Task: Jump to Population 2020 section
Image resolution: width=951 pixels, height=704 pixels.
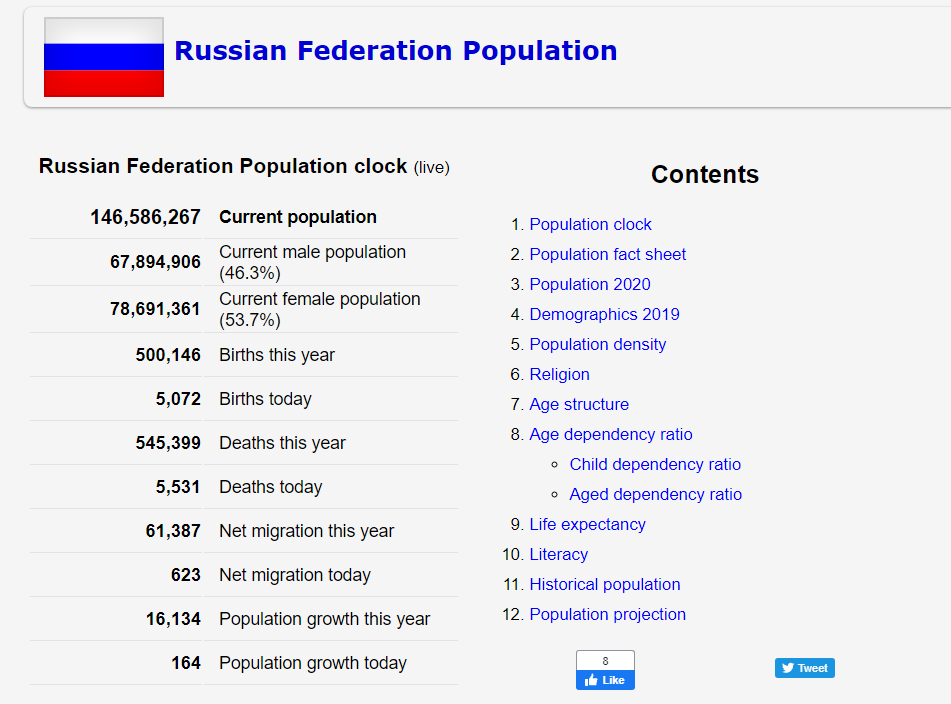Action: [590, 285]
